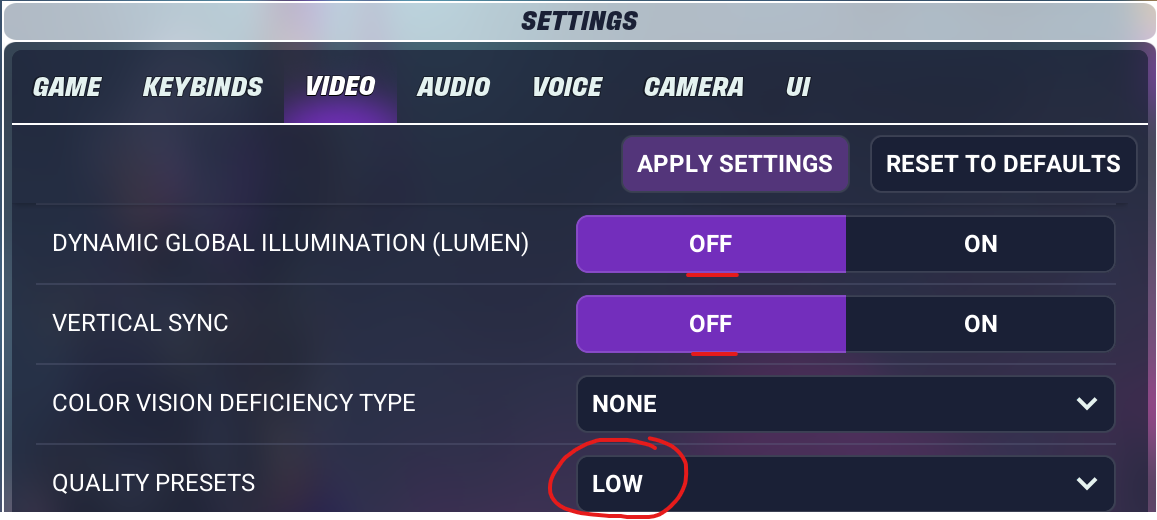Open the VOICE tab
Image resolution: width=1157 pixels, height=520 pixels.
(x=567, y=87)
